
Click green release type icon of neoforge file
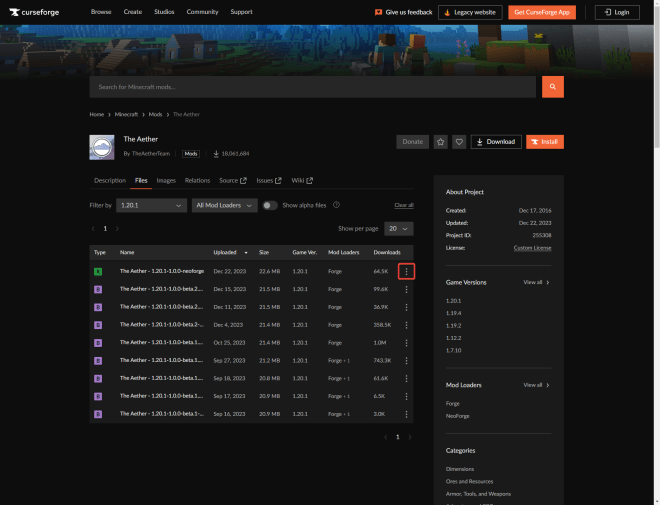click(x=98, y=271)
